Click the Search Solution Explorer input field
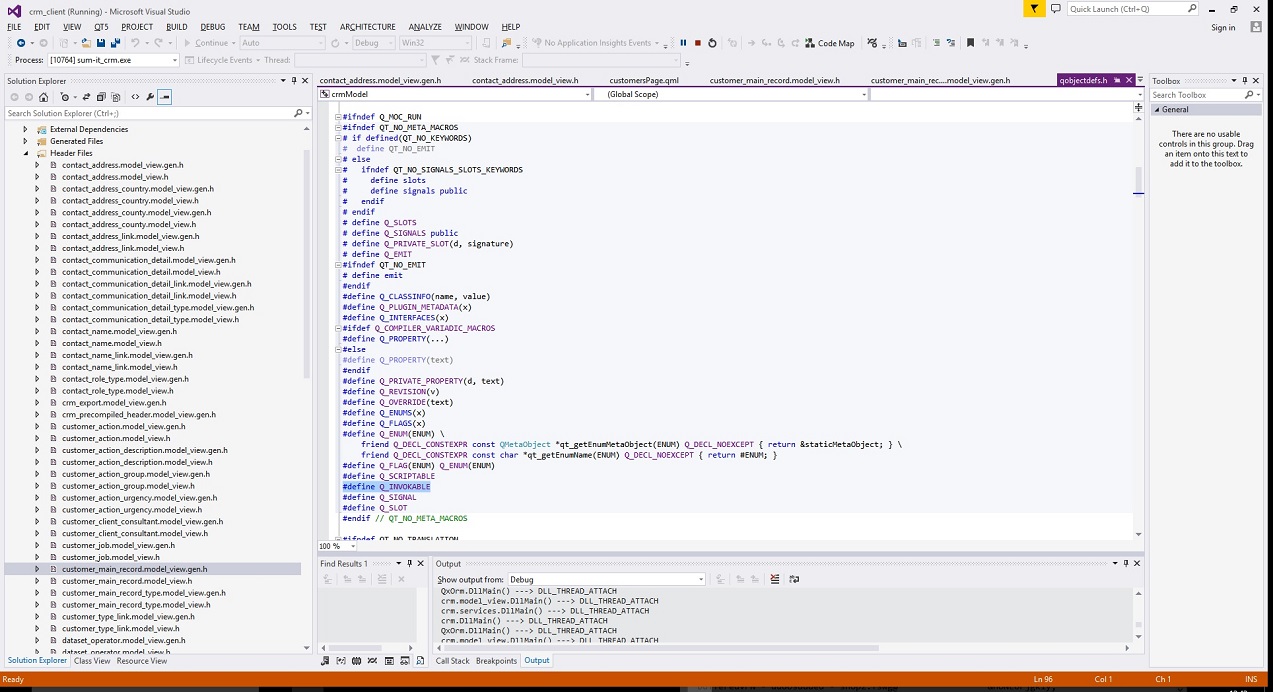Screen dimensions: 1273x692 (148, 113)
